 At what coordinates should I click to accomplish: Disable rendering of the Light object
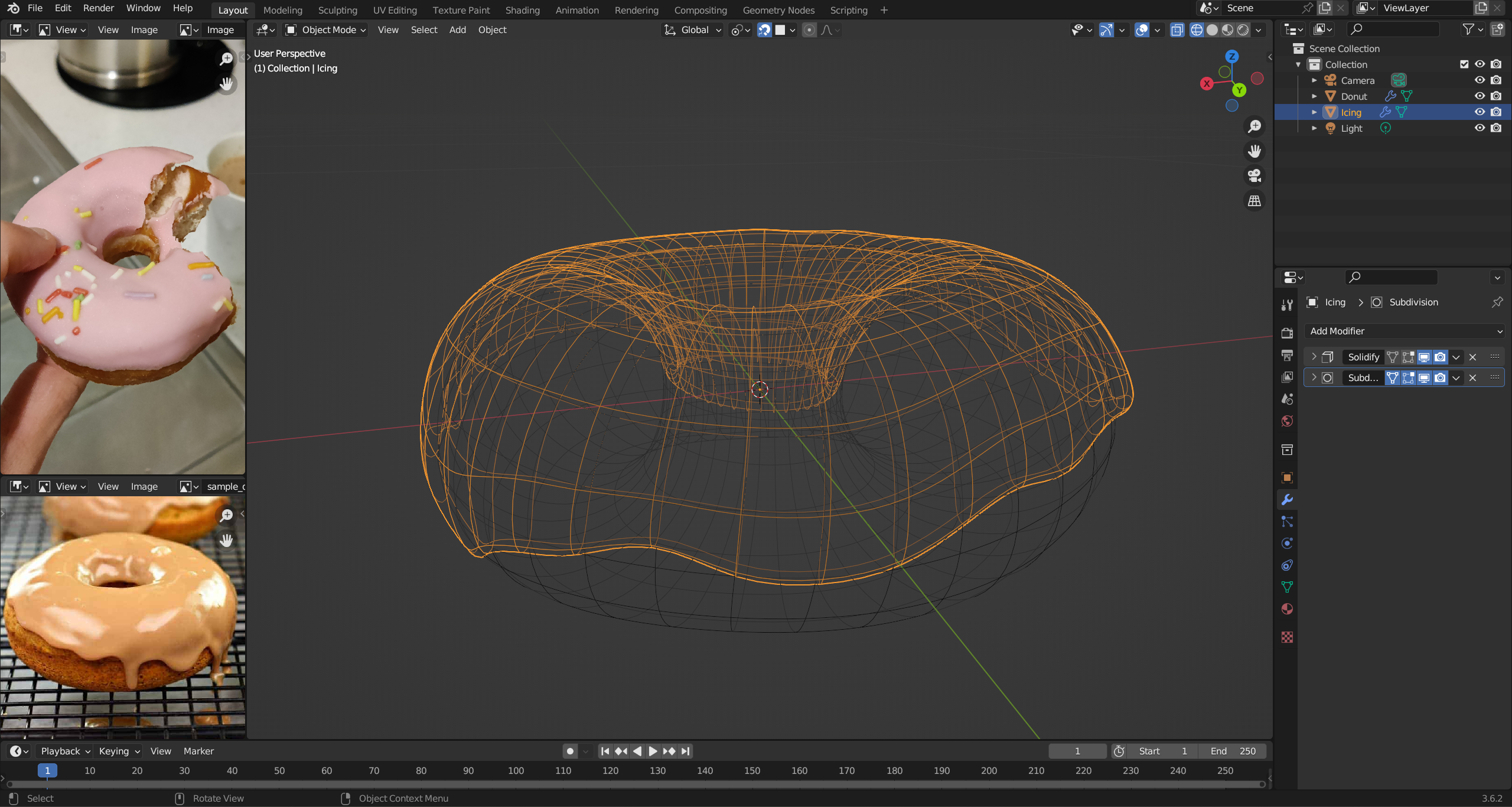pyautogui.click(x=1496, y=128)
